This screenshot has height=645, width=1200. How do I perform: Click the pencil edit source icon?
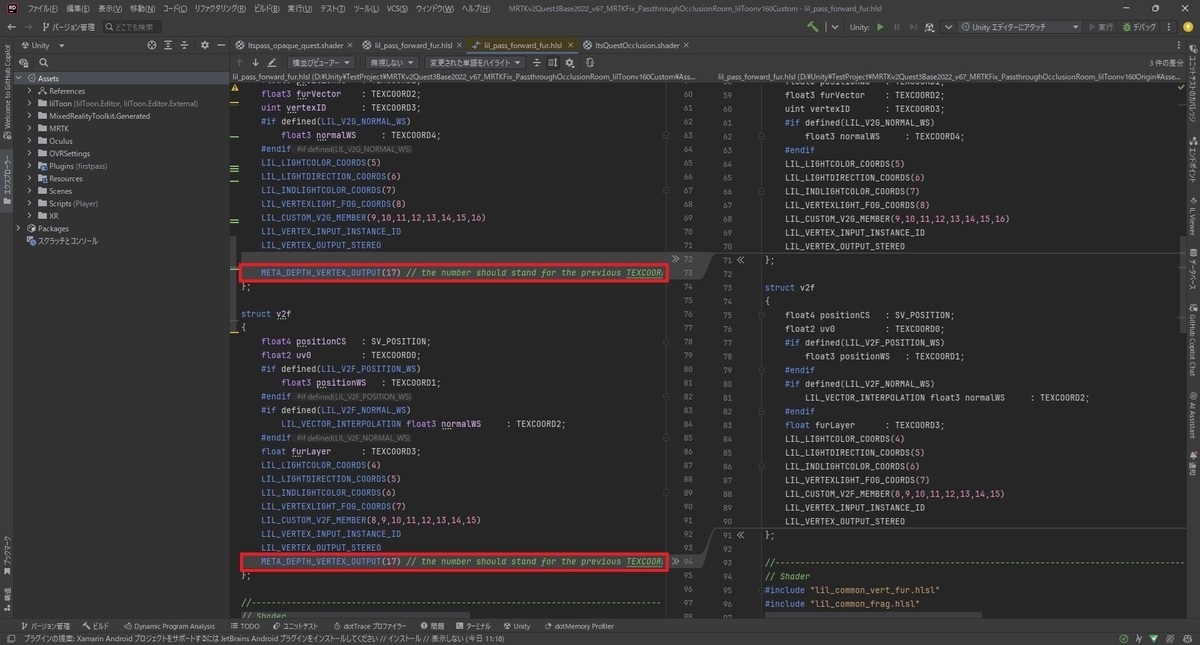click(x=272, y=62)
